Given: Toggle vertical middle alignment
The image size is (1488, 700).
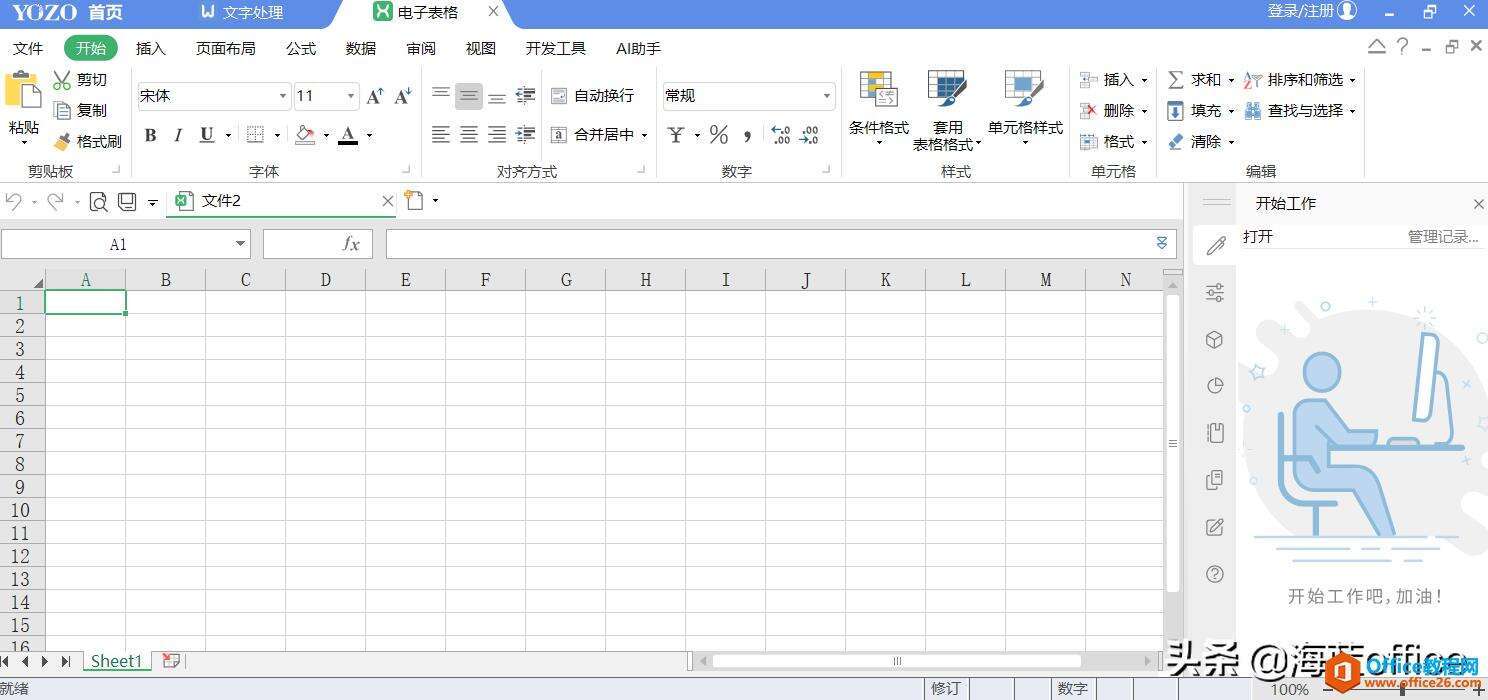Looking at the screenshot, I should coord(469,96).
